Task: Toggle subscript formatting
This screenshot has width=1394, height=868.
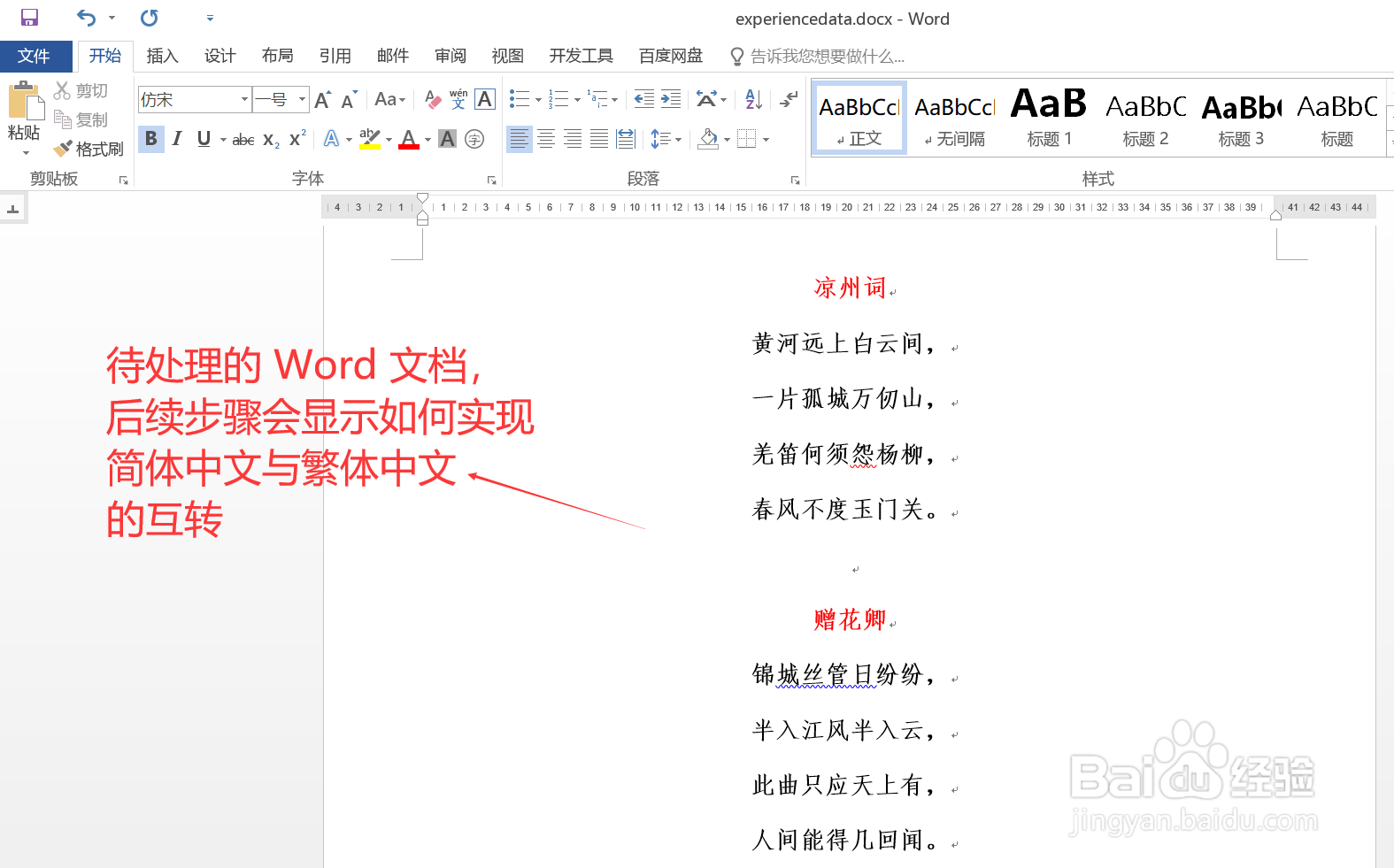Action: click(x=271, y=139)
